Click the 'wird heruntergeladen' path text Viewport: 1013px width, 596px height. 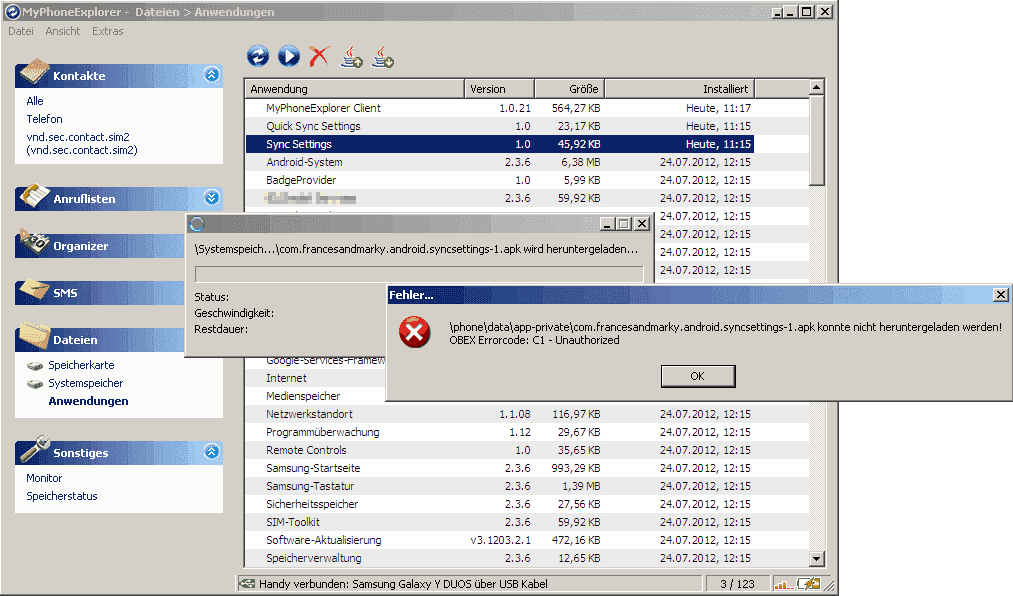[x=417, y=249]
